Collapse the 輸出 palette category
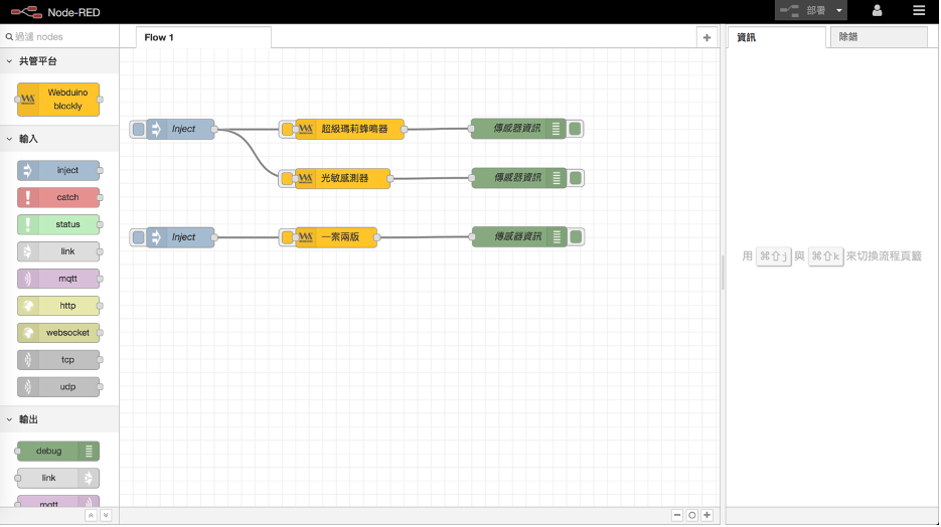 pos(59,420)
